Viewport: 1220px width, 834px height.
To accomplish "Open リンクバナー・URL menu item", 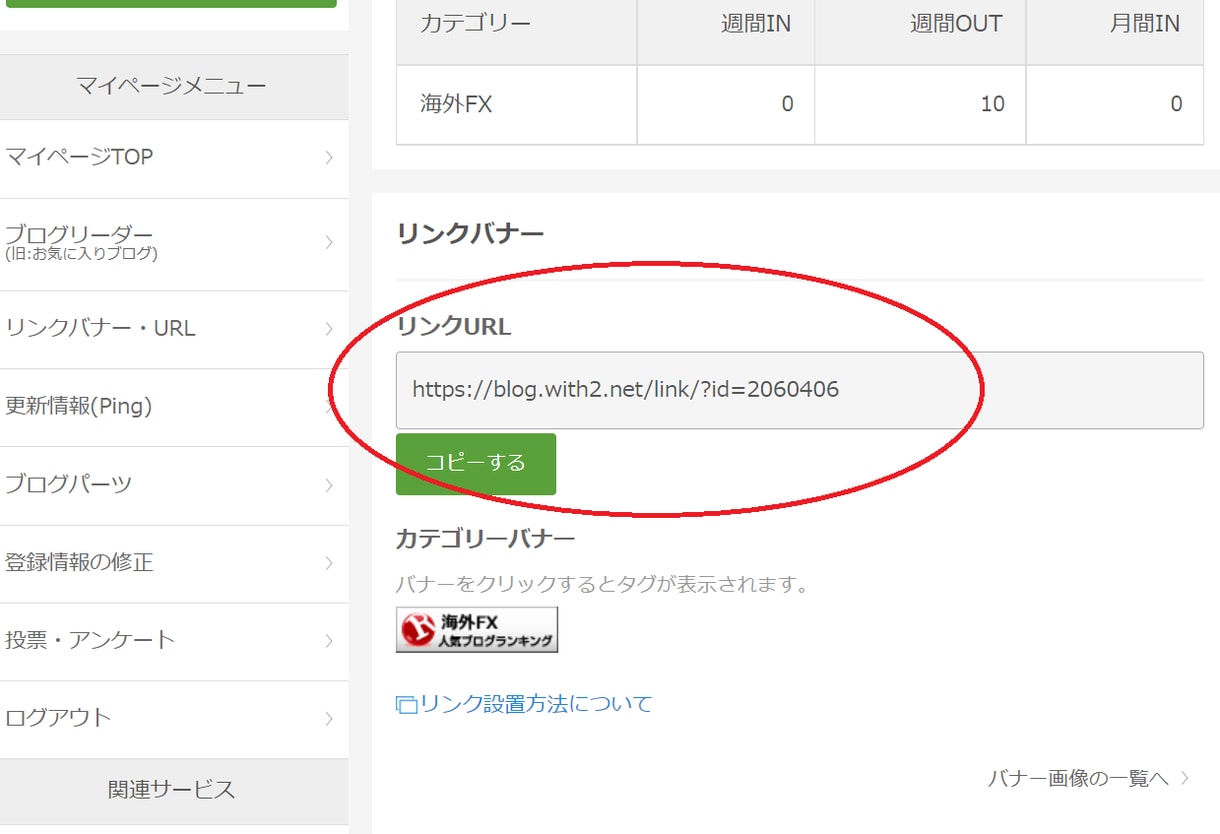I will 174,329.
